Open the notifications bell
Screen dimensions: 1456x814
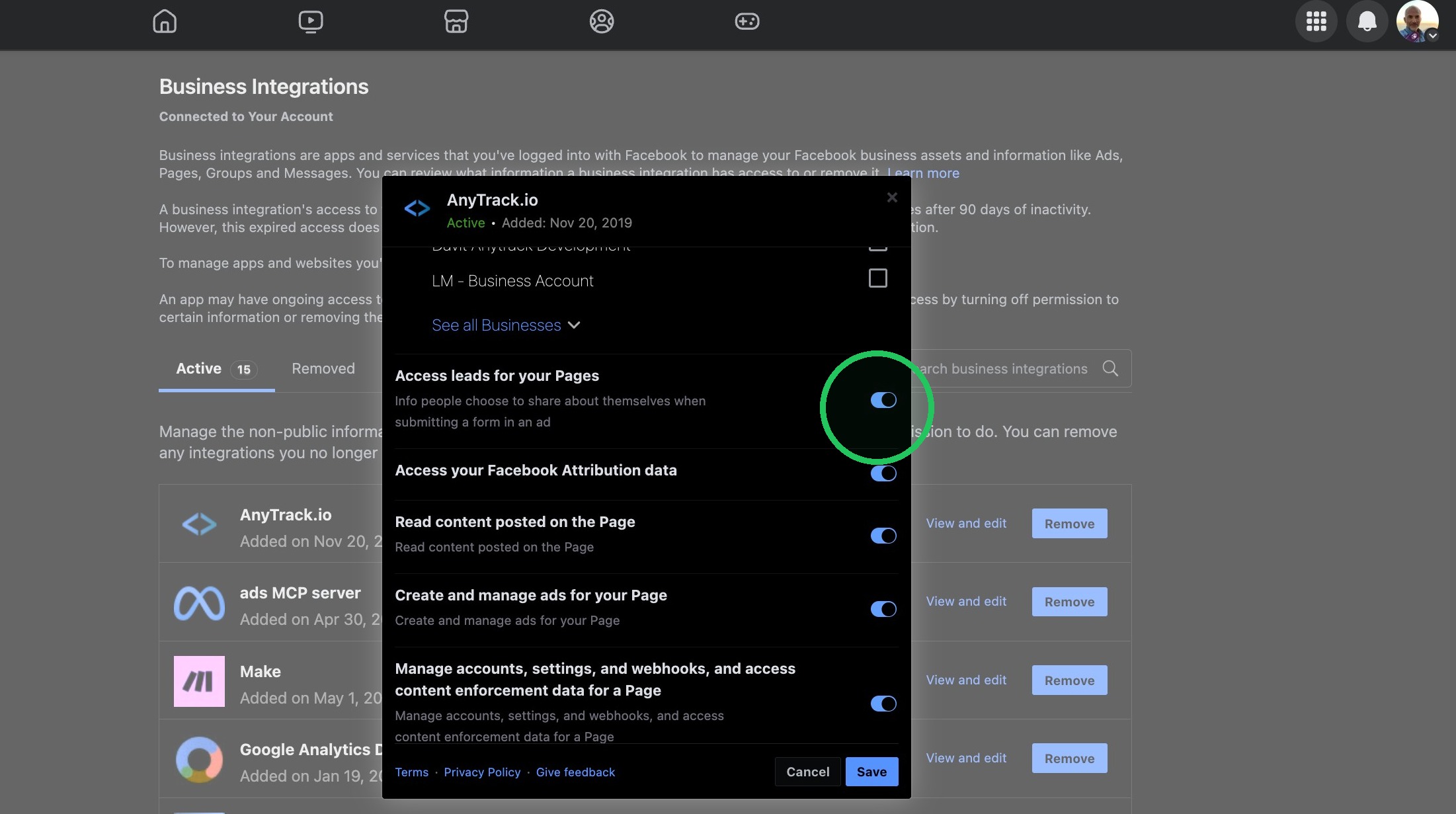click(1367, 21)
